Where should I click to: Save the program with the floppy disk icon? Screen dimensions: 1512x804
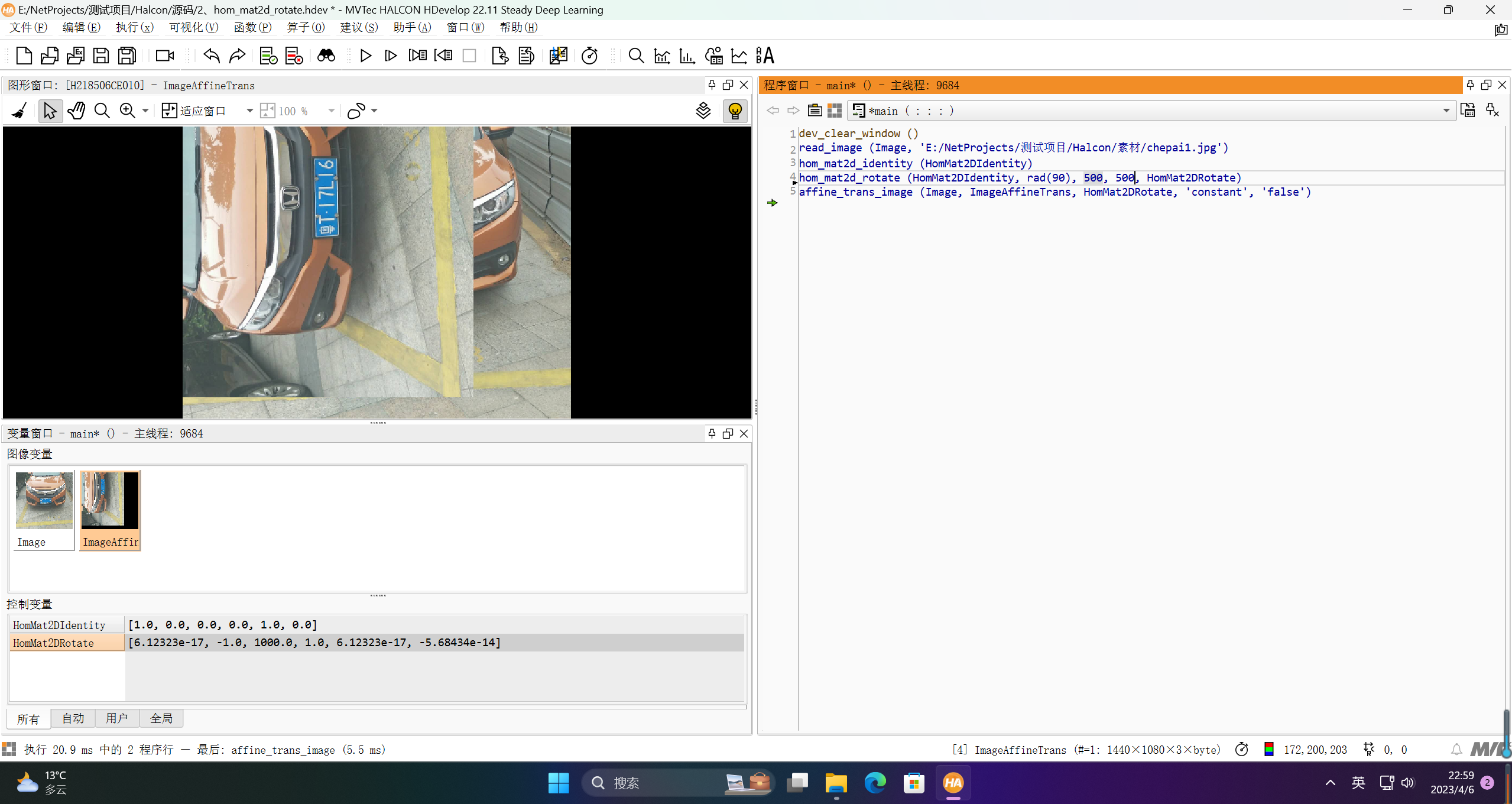coord(101,56)
